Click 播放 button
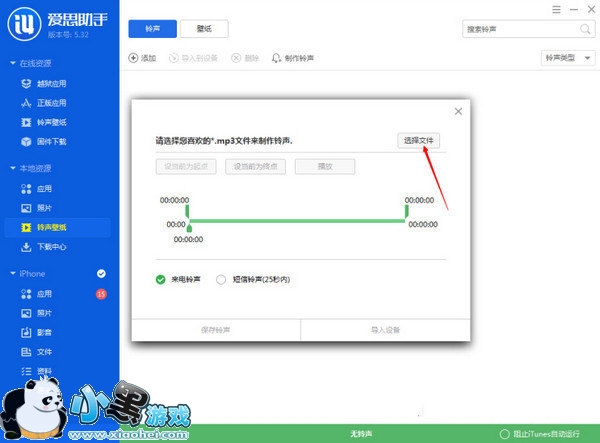The width and height of the screenshot is (600, 443). (325, 166)
